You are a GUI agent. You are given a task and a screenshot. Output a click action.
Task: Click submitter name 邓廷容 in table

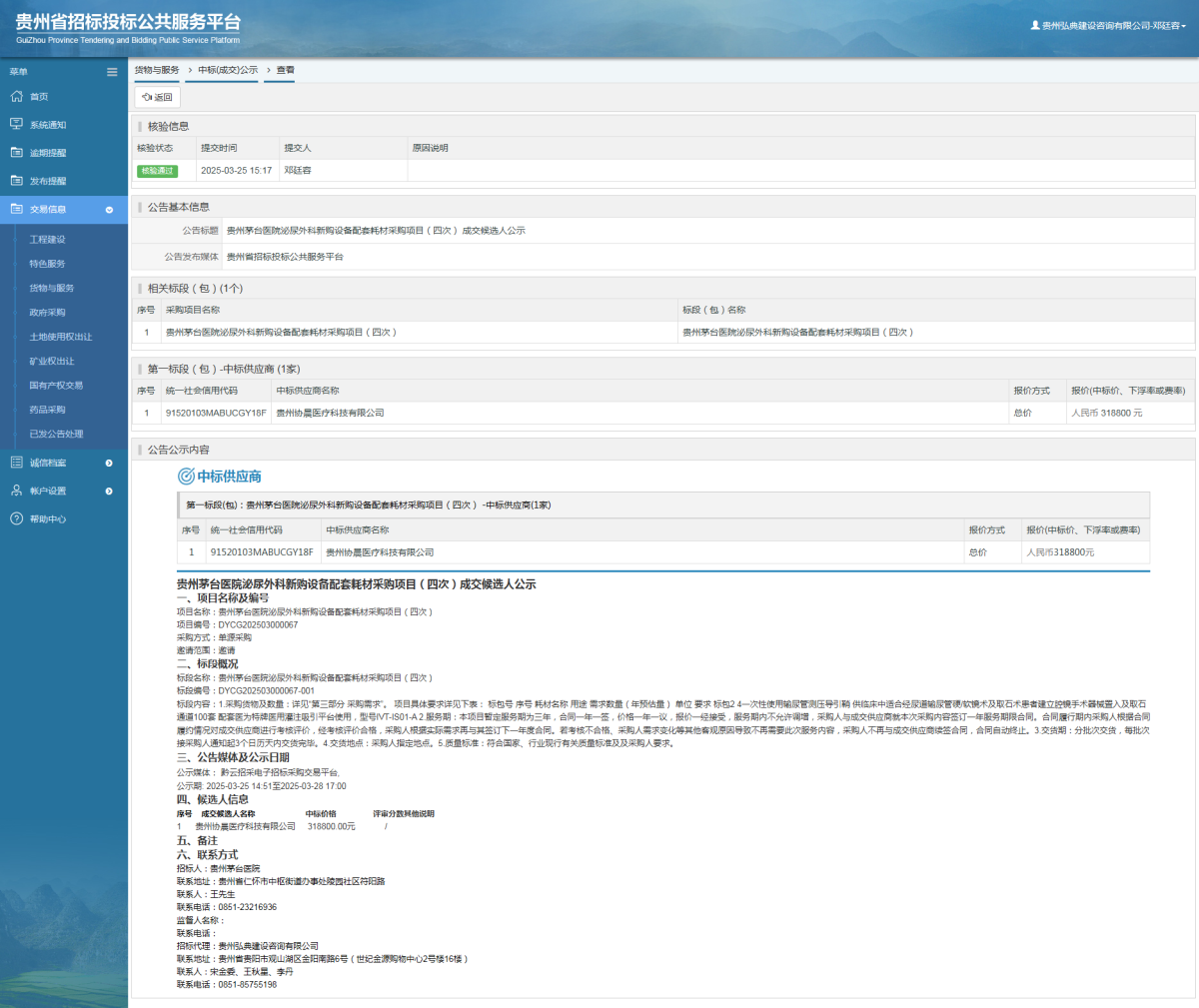tap(298, 171)
